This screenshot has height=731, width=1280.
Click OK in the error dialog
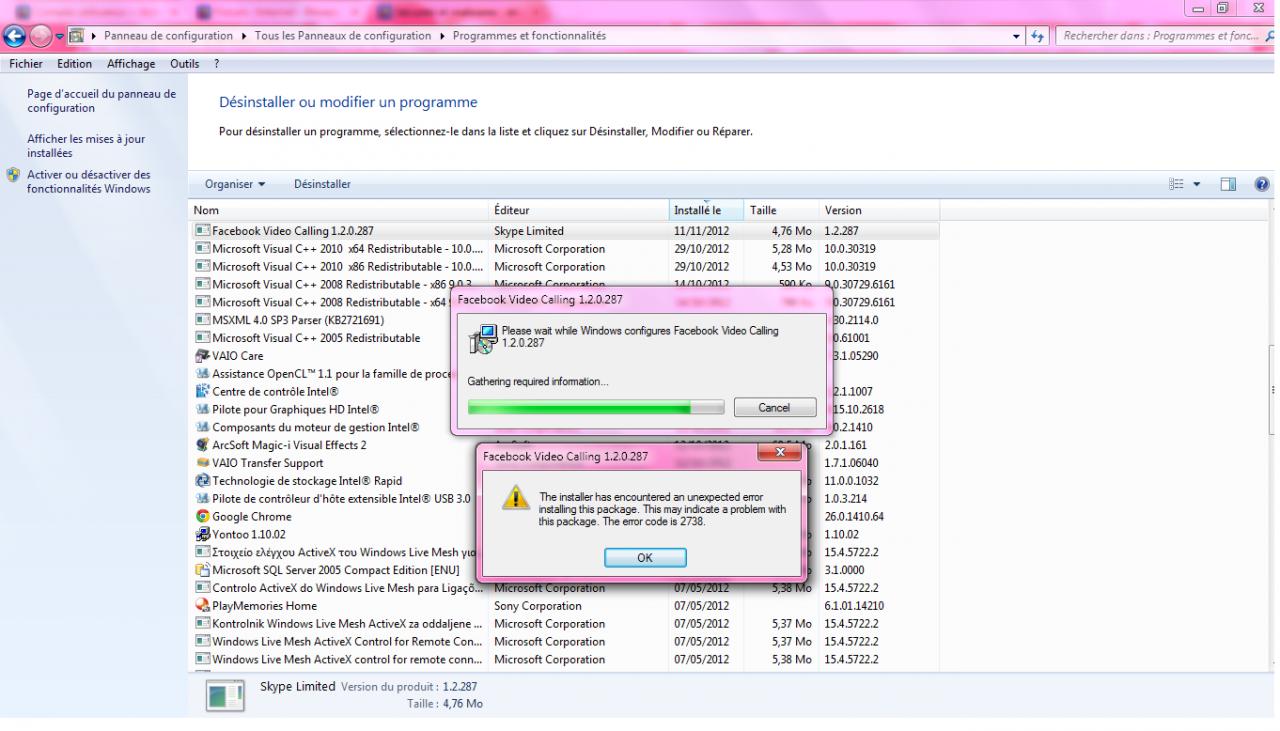pos(645,558)
